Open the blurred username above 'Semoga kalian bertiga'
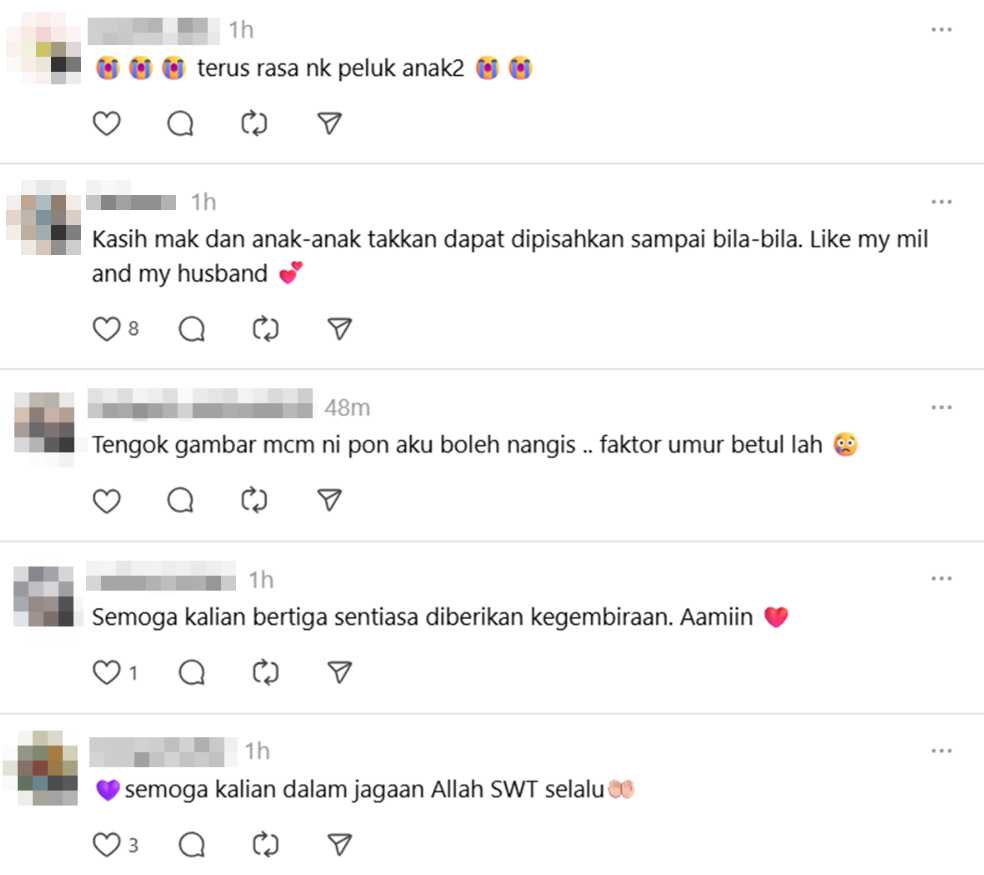 click(x=161, y=576)
